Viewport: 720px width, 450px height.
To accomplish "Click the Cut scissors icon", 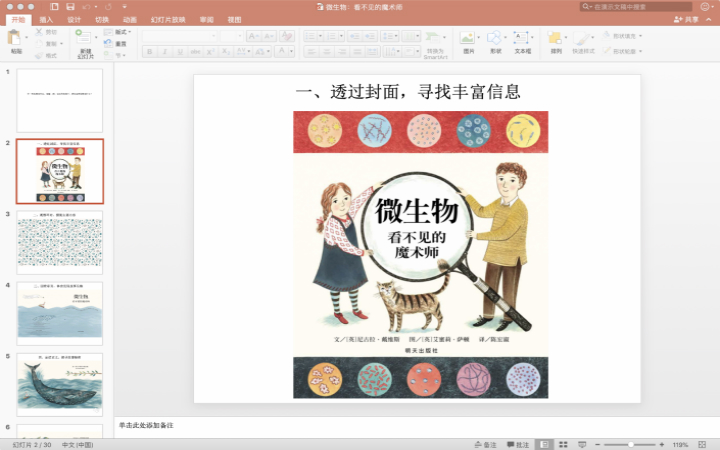I will click(39, 32).
